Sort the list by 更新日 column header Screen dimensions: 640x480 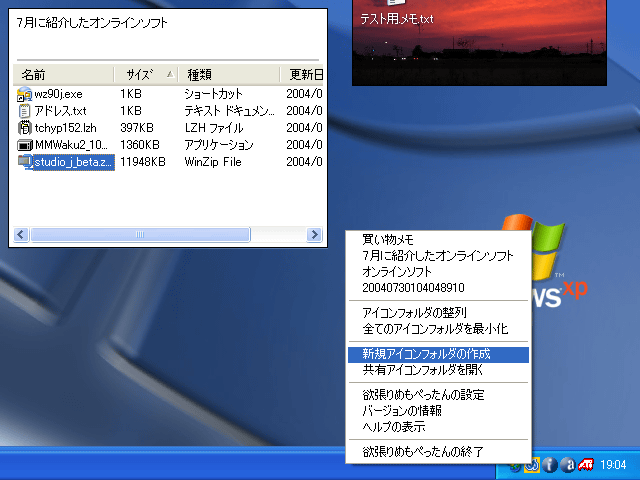(x=302, y=75)
